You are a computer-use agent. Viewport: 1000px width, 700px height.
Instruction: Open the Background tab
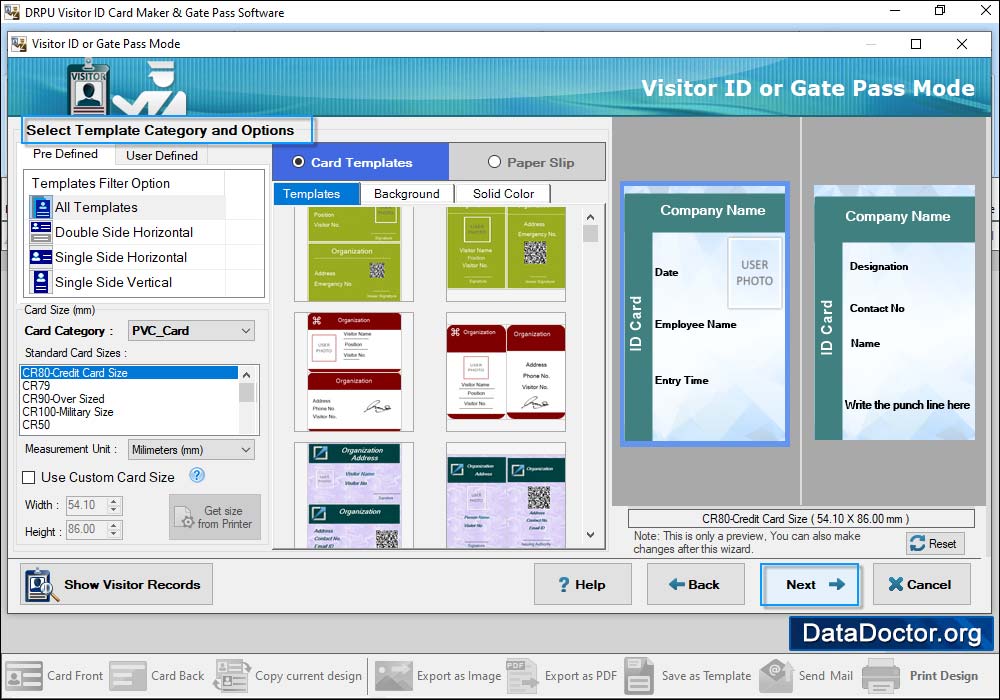(x=407, y=194)
